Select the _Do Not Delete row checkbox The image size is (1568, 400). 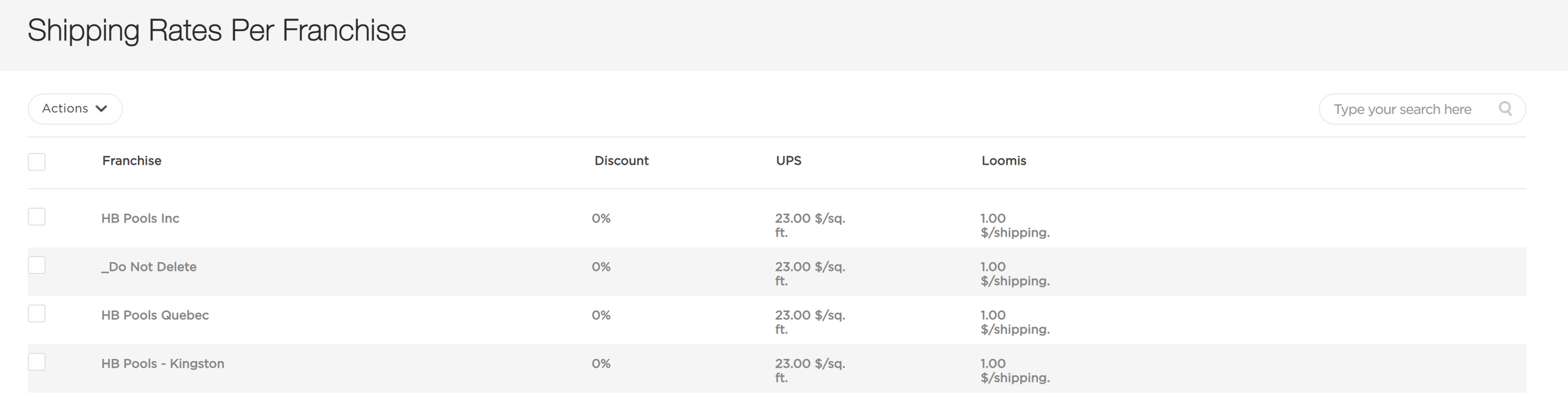[37, 265]
